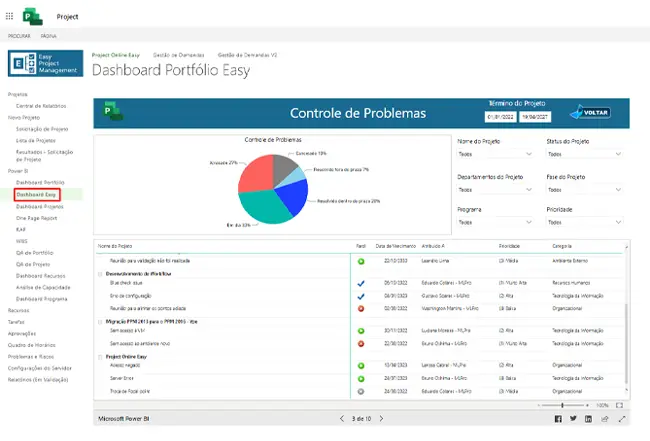This screenshot has height=441, width=650.
Task: Sort by Data de Vencimento column header
Action: (x=395, y=246)
